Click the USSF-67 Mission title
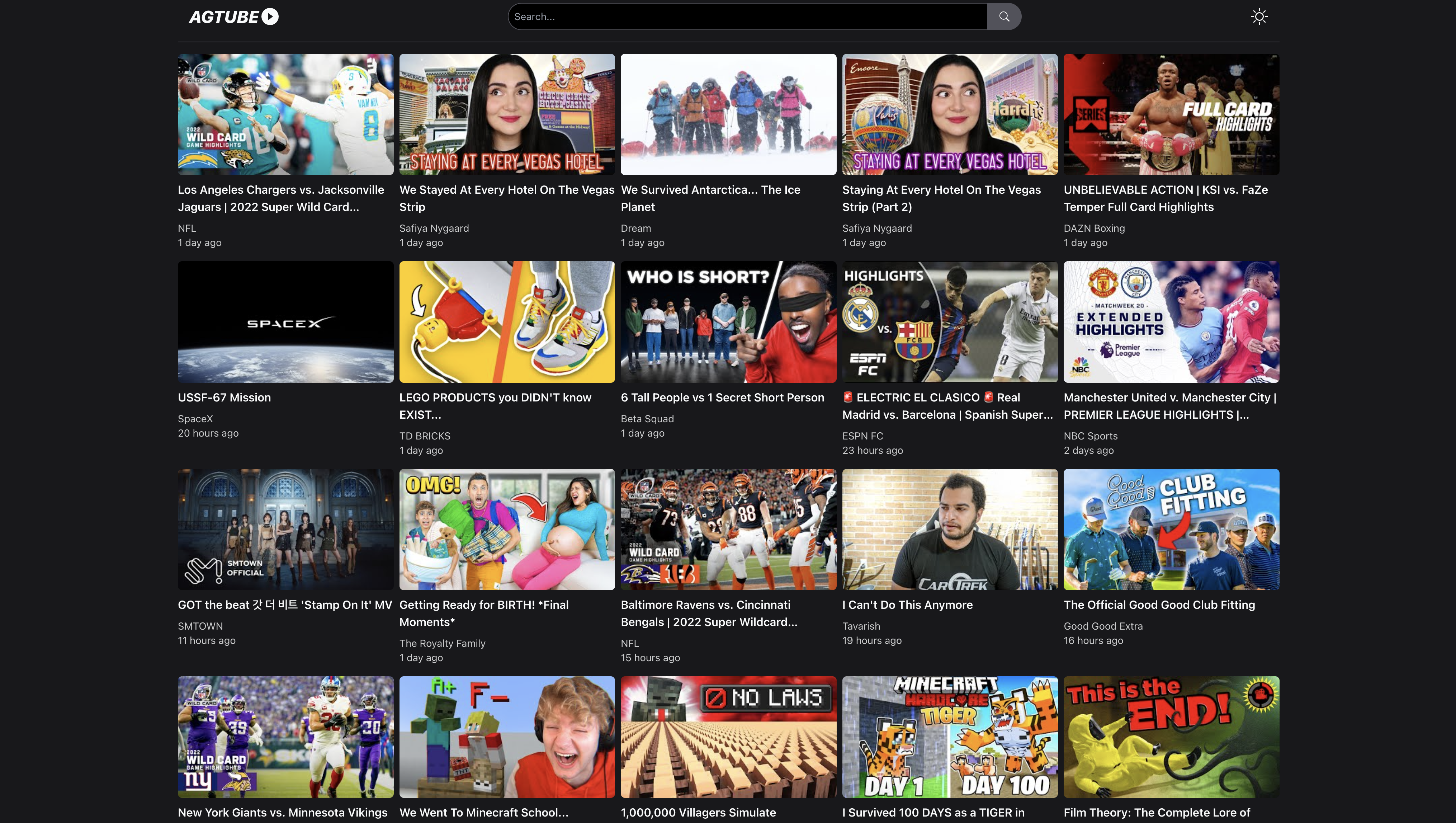This screenshot has height=823, width=1456. [x=224, y=398]
